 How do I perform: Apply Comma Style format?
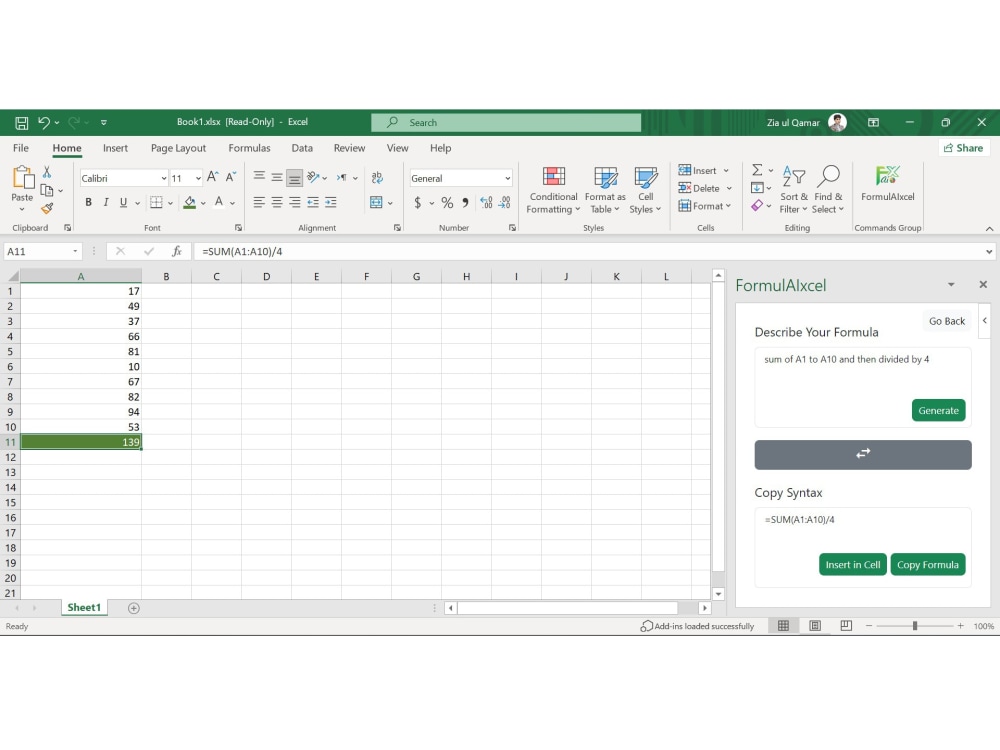click(465, 203)
